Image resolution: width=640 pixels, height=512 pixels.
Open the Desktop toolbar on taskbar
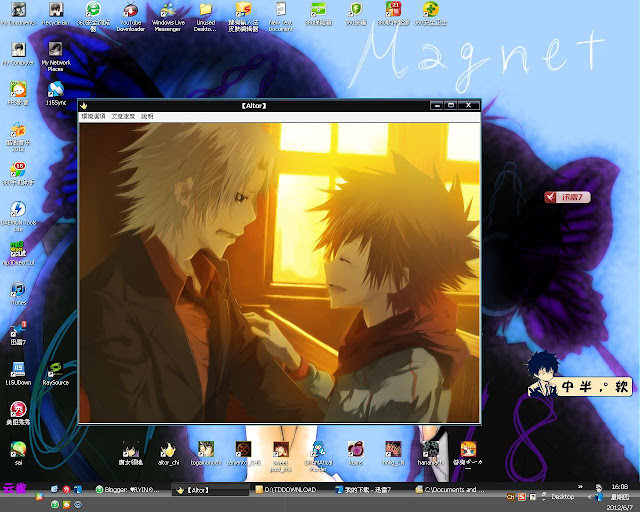point(562,497)
